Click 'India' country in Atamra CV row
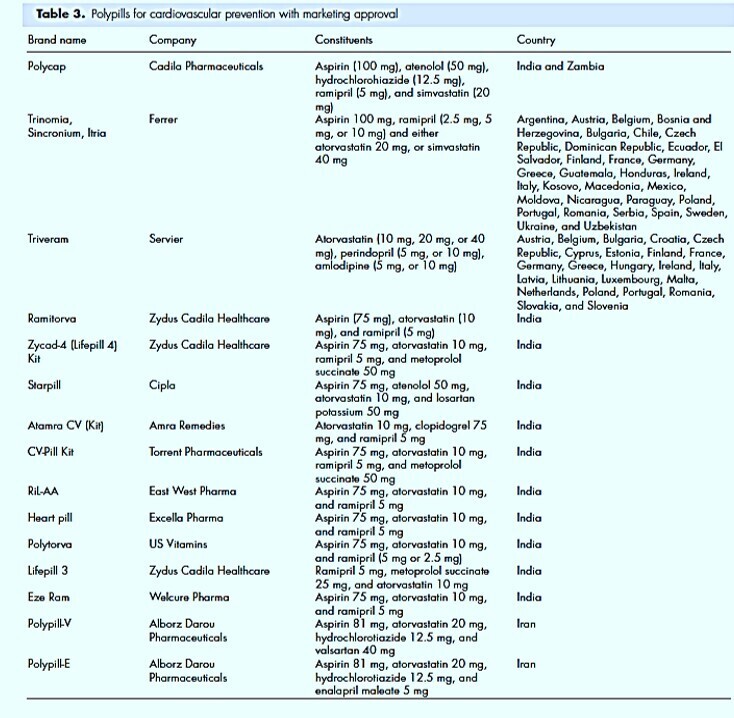 pos(529,425)
